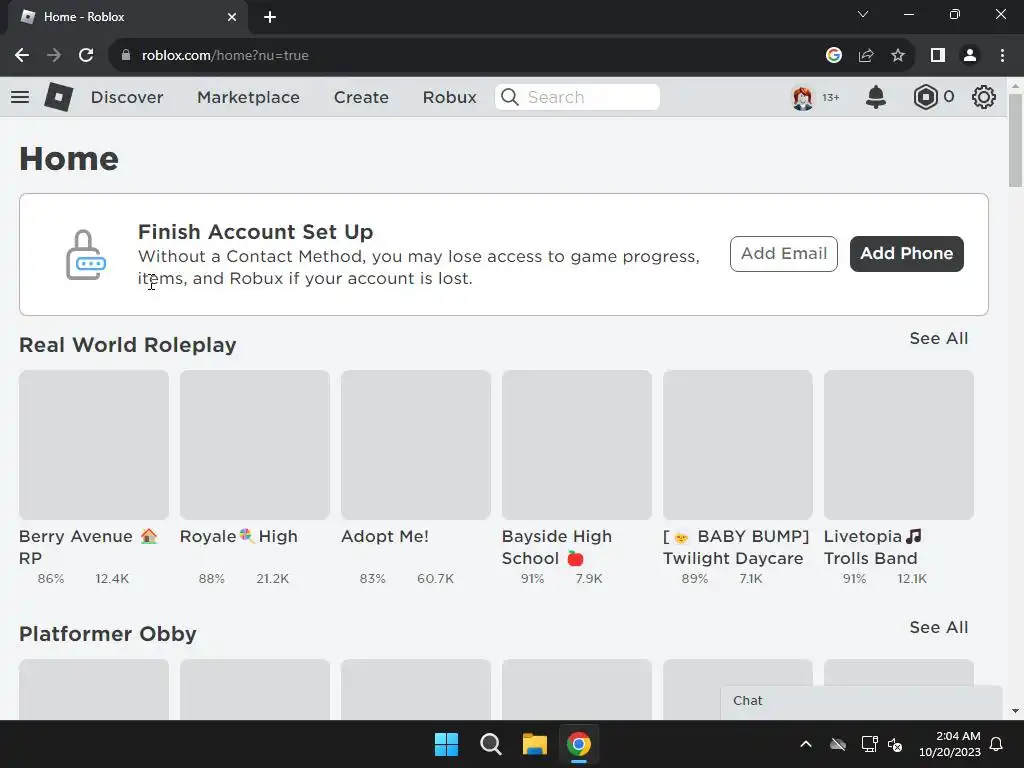Open the Robux menu item
Image resolution: width=1024 pixels, height=768 pixels.
[449, 97]
